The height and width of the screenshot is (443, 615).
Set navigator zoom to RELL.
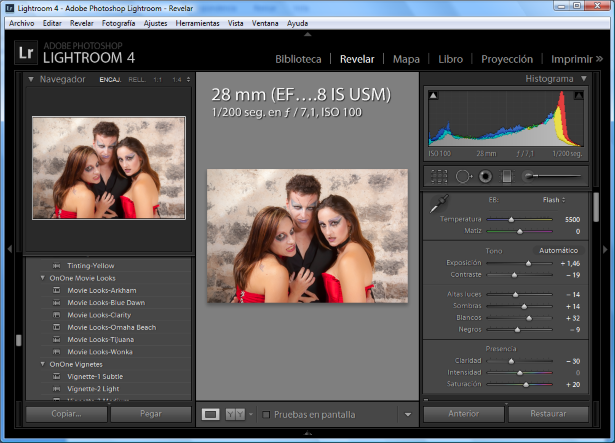(x=137, y=80)
